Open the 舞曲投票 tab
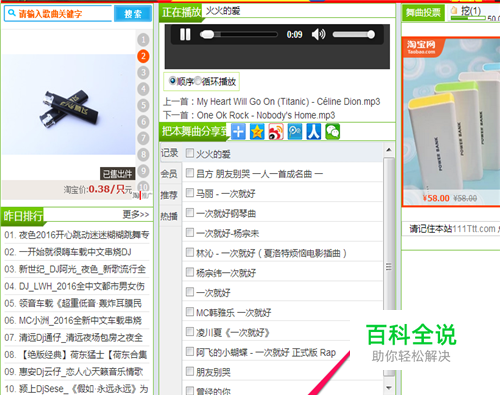Image resolution: width=500 pixels, height=395 pixels. tap(423, 13)
